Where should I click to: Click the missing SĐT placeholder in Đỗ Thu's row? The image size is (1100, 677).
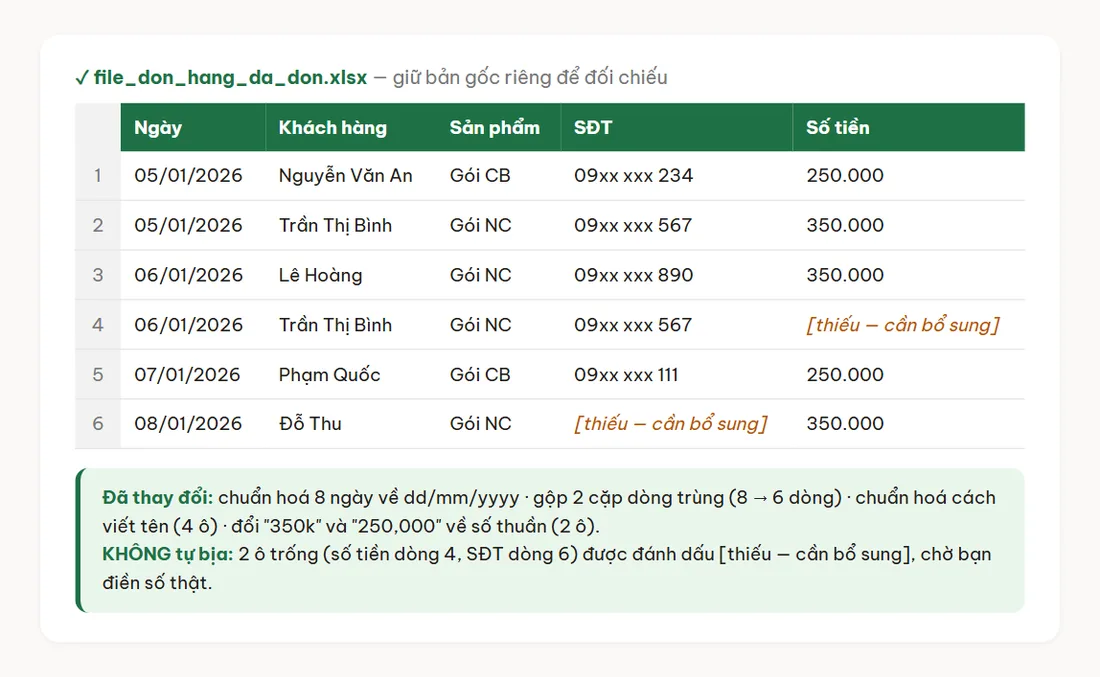671,424
